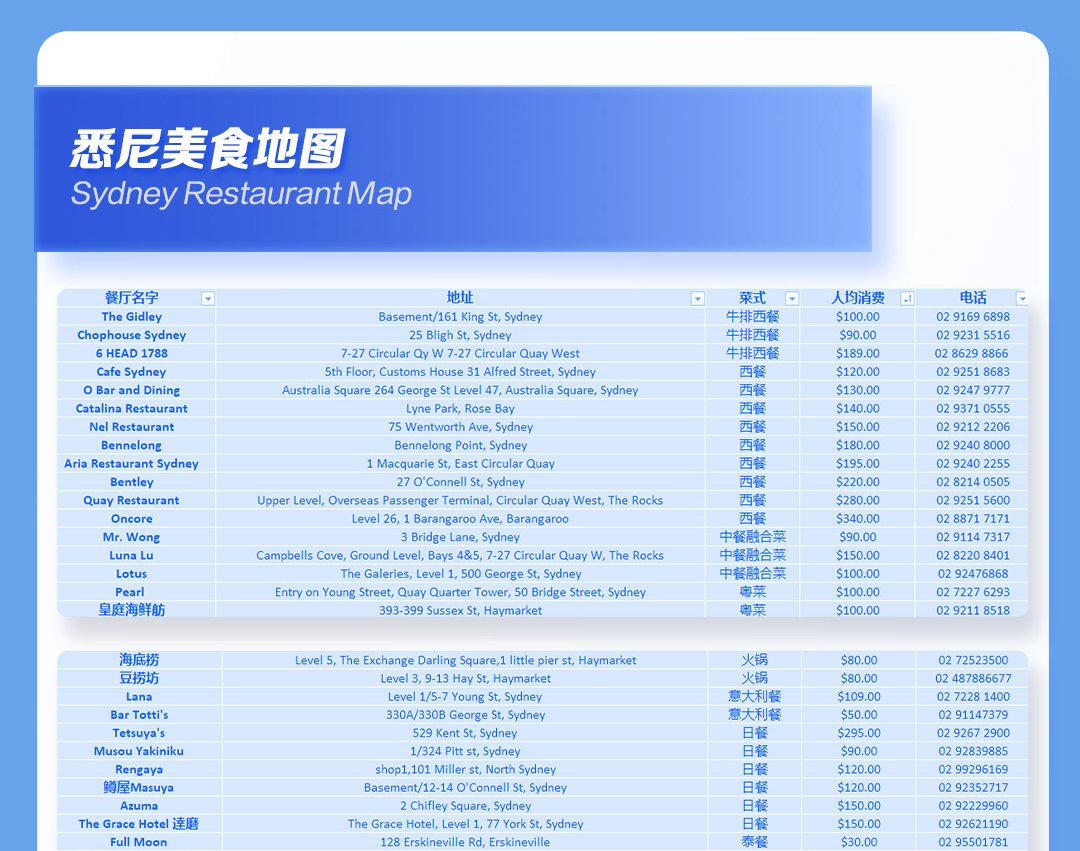Click Quay Restaurant phone number
Screen dimensions: 1080x851
click(x=972, y=500)
